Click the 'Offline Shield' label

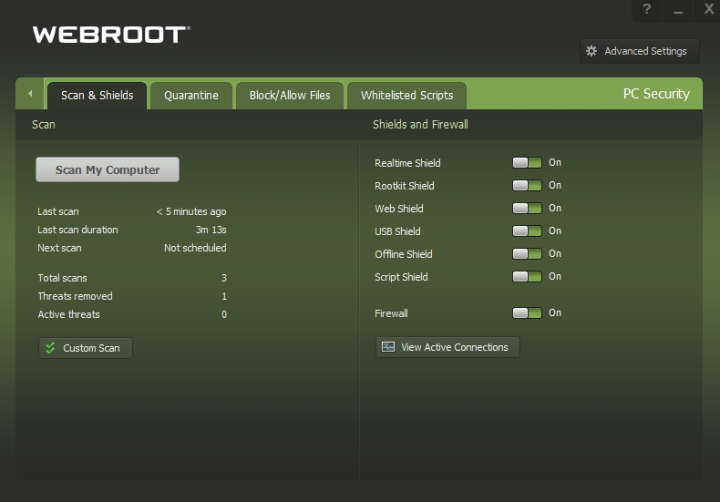point(404,254)
